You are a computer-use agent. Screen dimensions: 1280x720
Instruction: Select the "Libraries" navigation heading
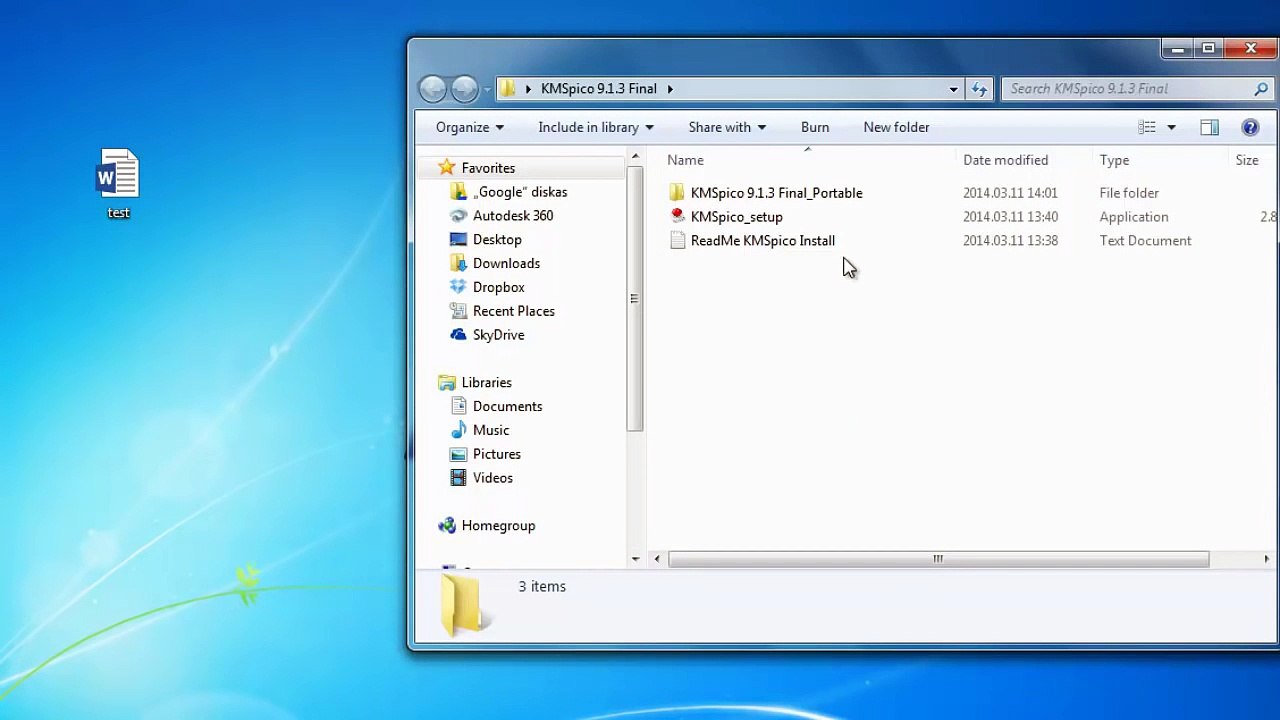[486, 383]
